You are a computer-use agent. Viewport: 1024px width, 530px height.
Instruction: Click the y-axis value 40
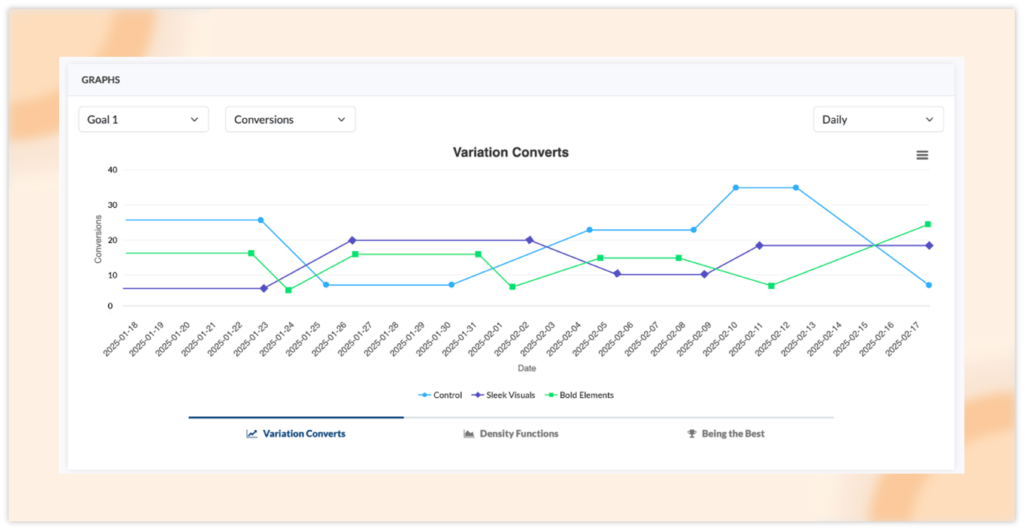(112, 170)
